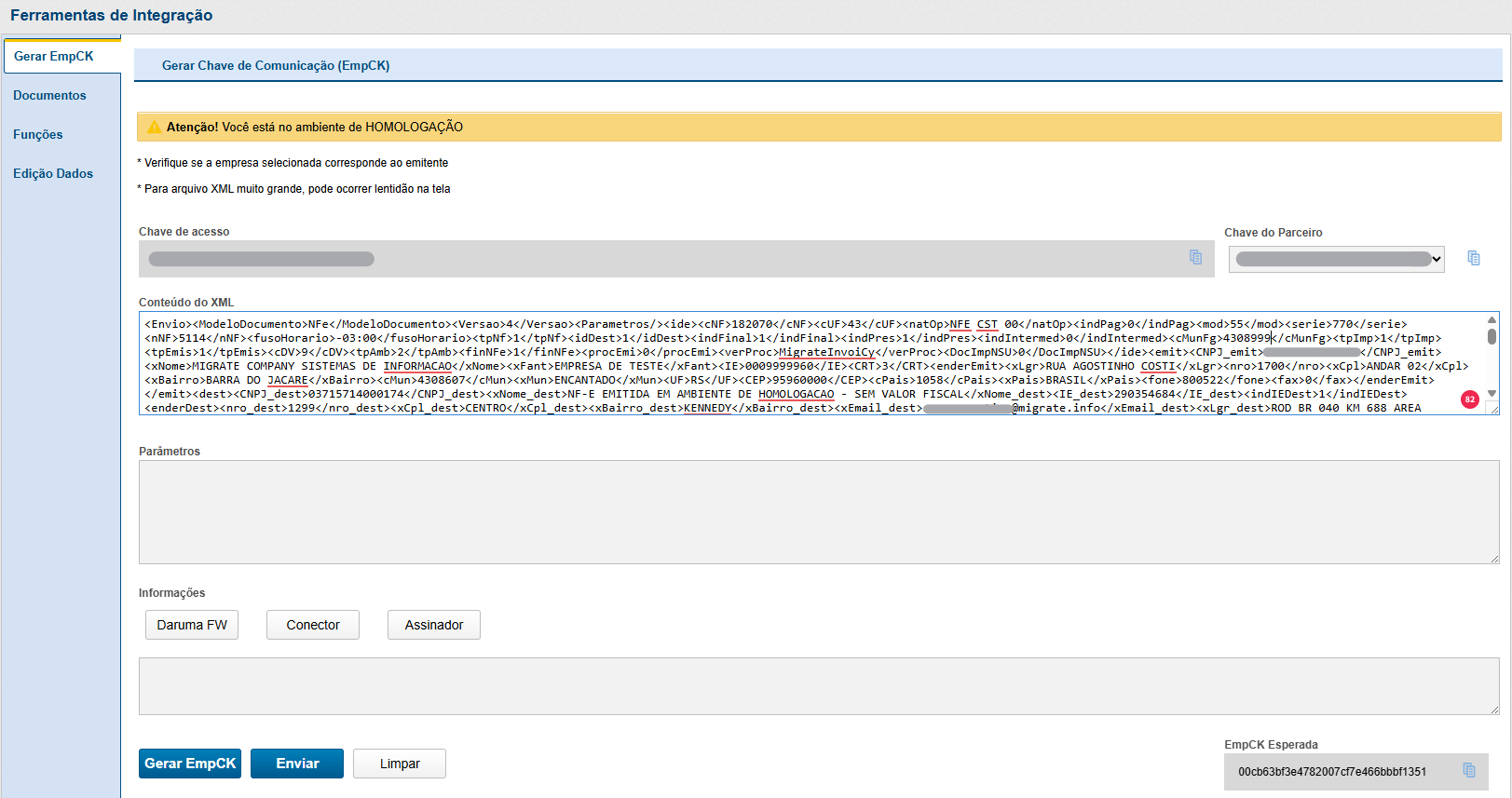Clear the form with Limpar
Viewport: 1512px width, 798px height.
(x=400, y=764)
